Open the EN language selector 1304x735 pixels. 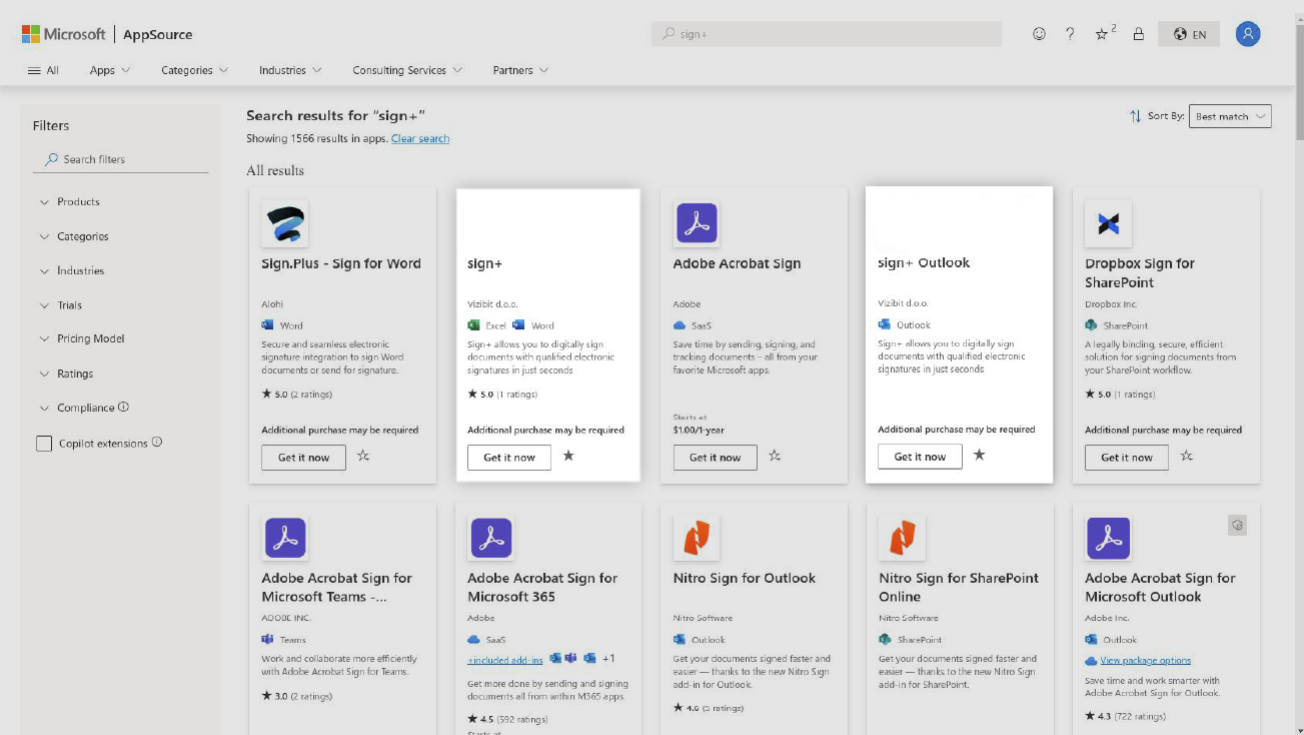(x=1189, y=34)
